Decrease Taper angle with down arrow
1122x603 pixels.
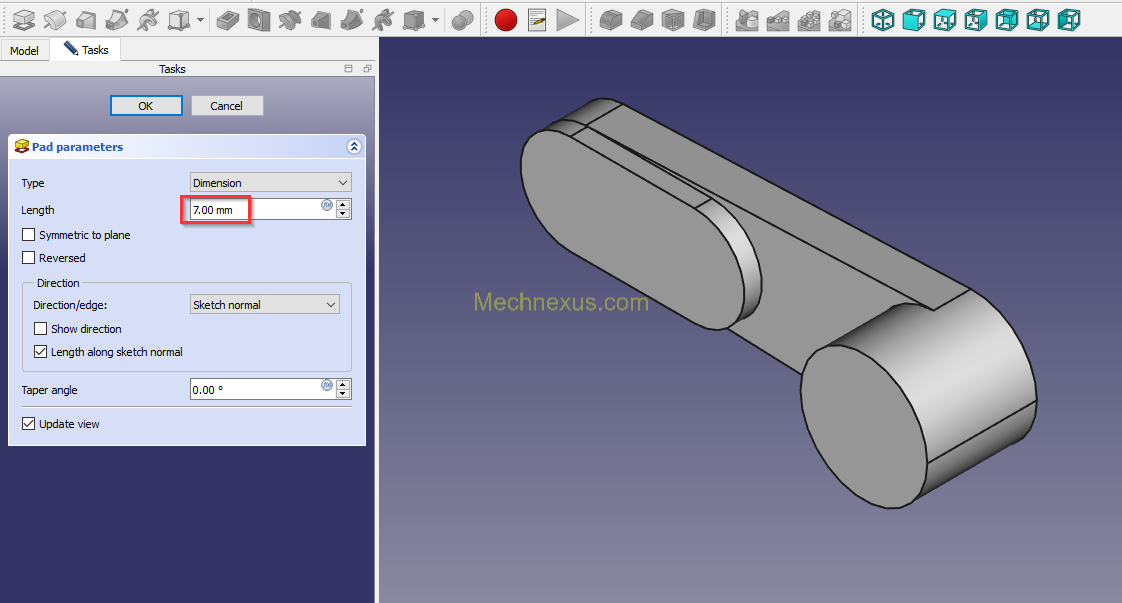pyautogui.click(x=343, y=394)
